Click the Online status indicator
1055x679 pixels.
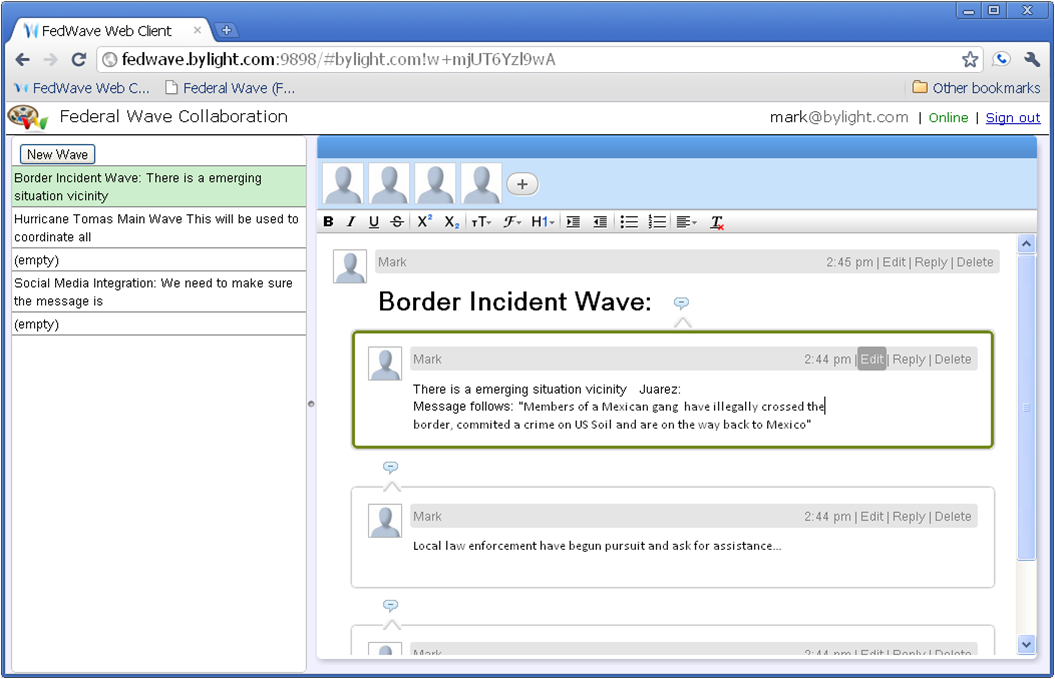coord(948,117)
